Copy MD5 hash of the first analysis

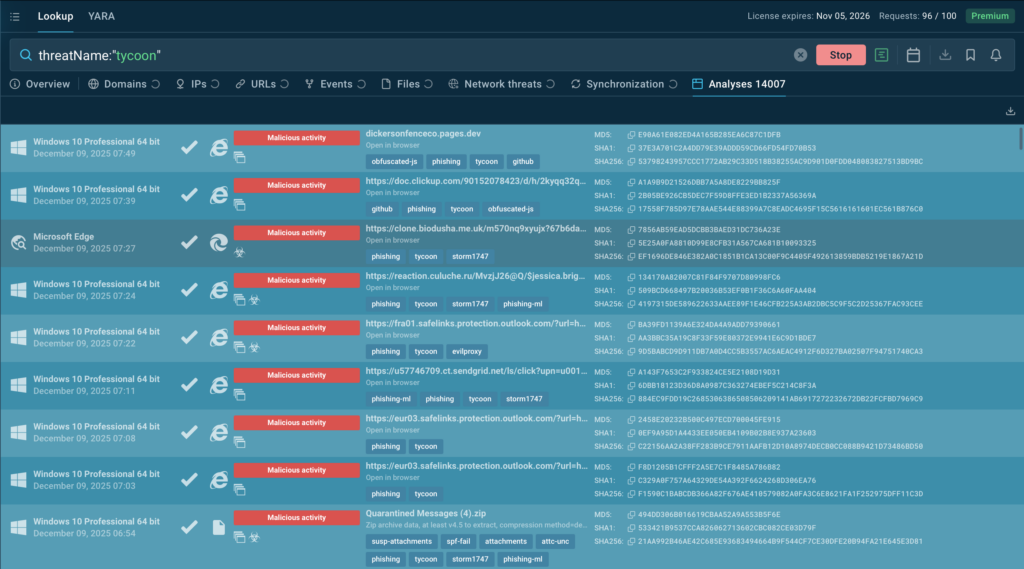pyautogui.click(x=630, y=134)
